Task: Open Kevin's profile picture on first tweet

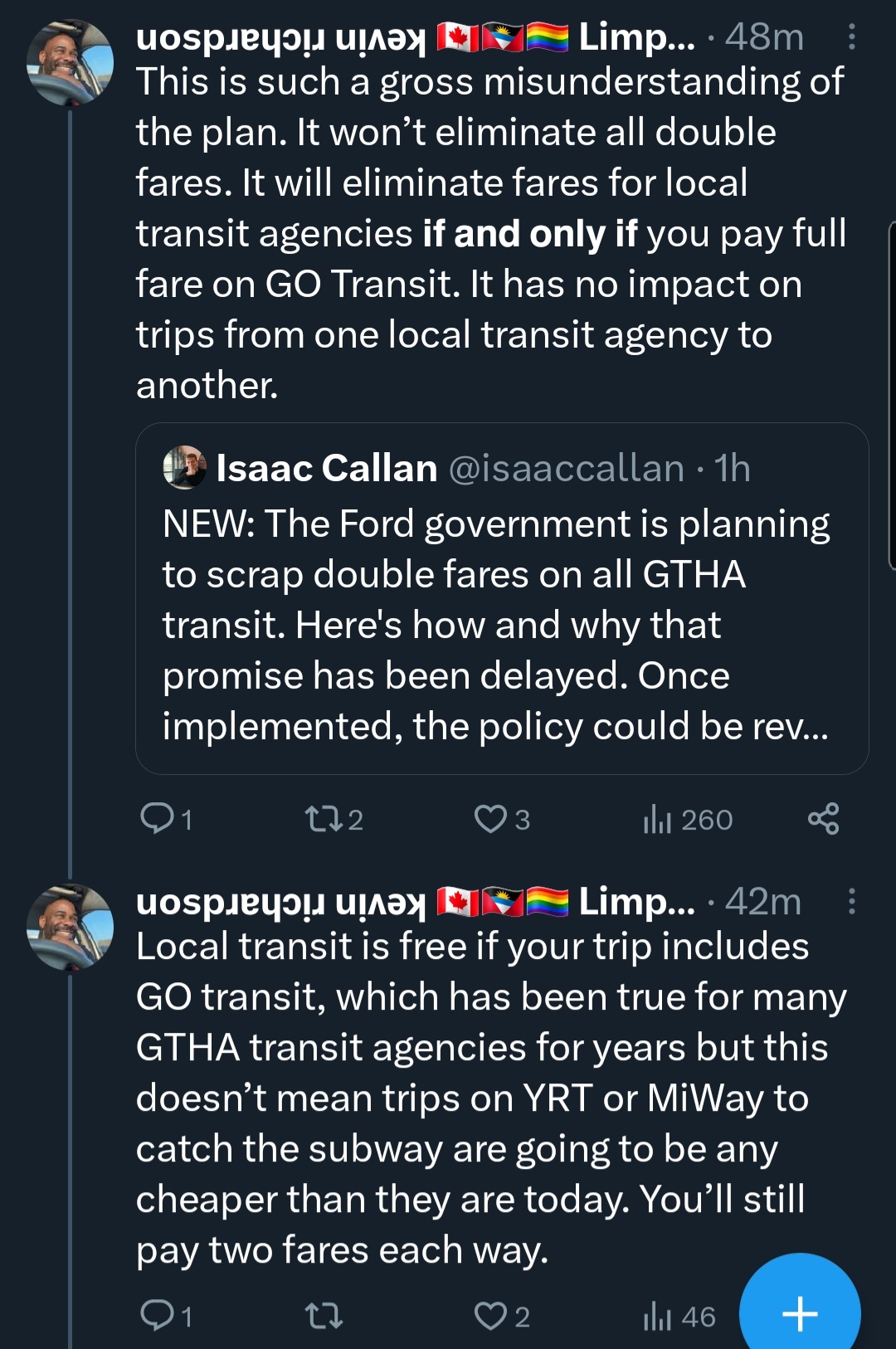Action: (70, 63)
